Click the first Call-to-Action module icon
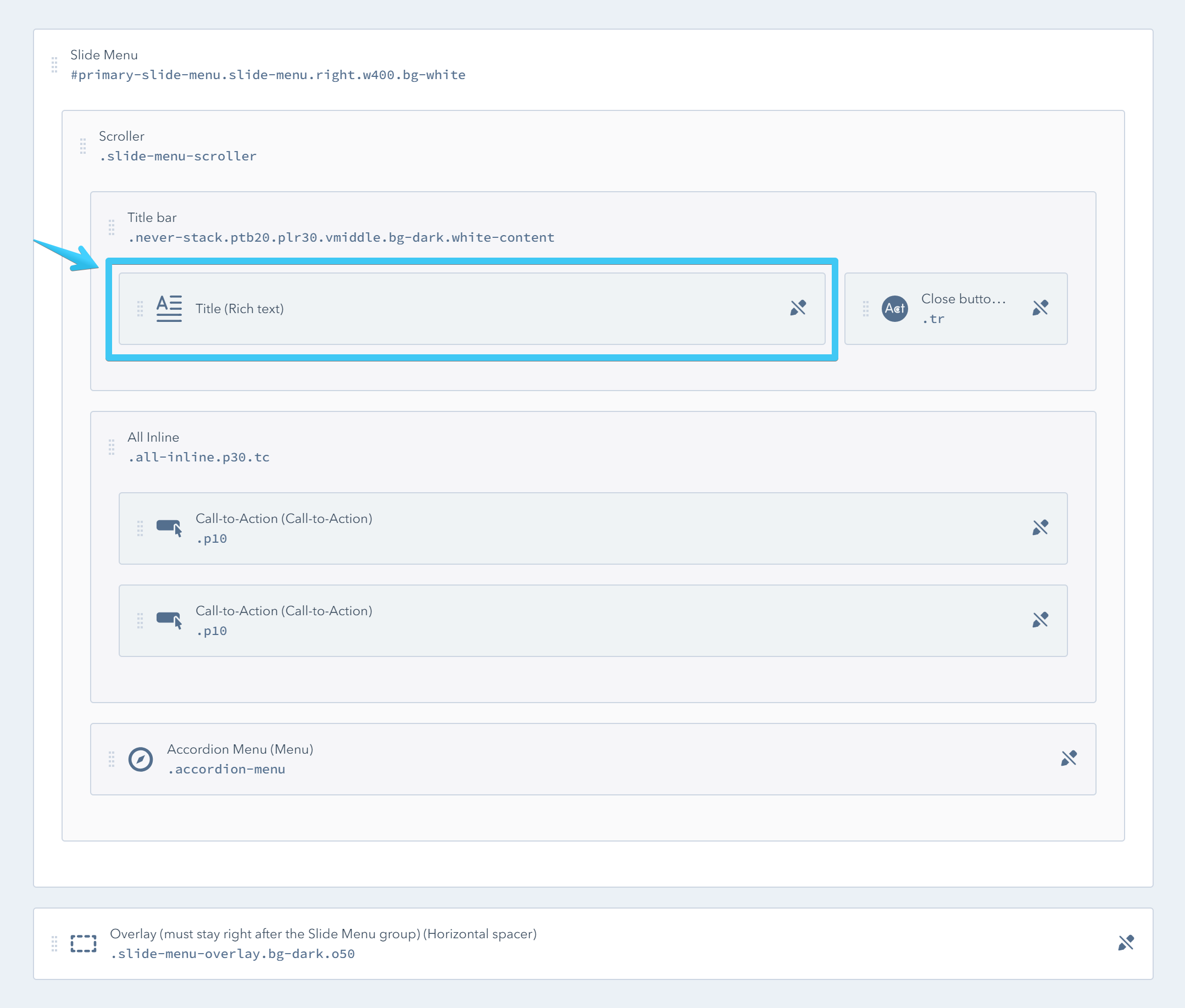The height and width of the screenshot is (1008, 1185). [169, 528]
